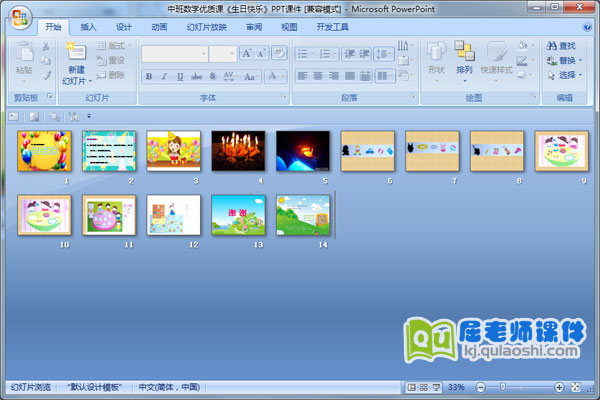This screenshot has height=400, width=600.
Task: Switch to the Animation (动画) tab
Action: pos(158,27)
